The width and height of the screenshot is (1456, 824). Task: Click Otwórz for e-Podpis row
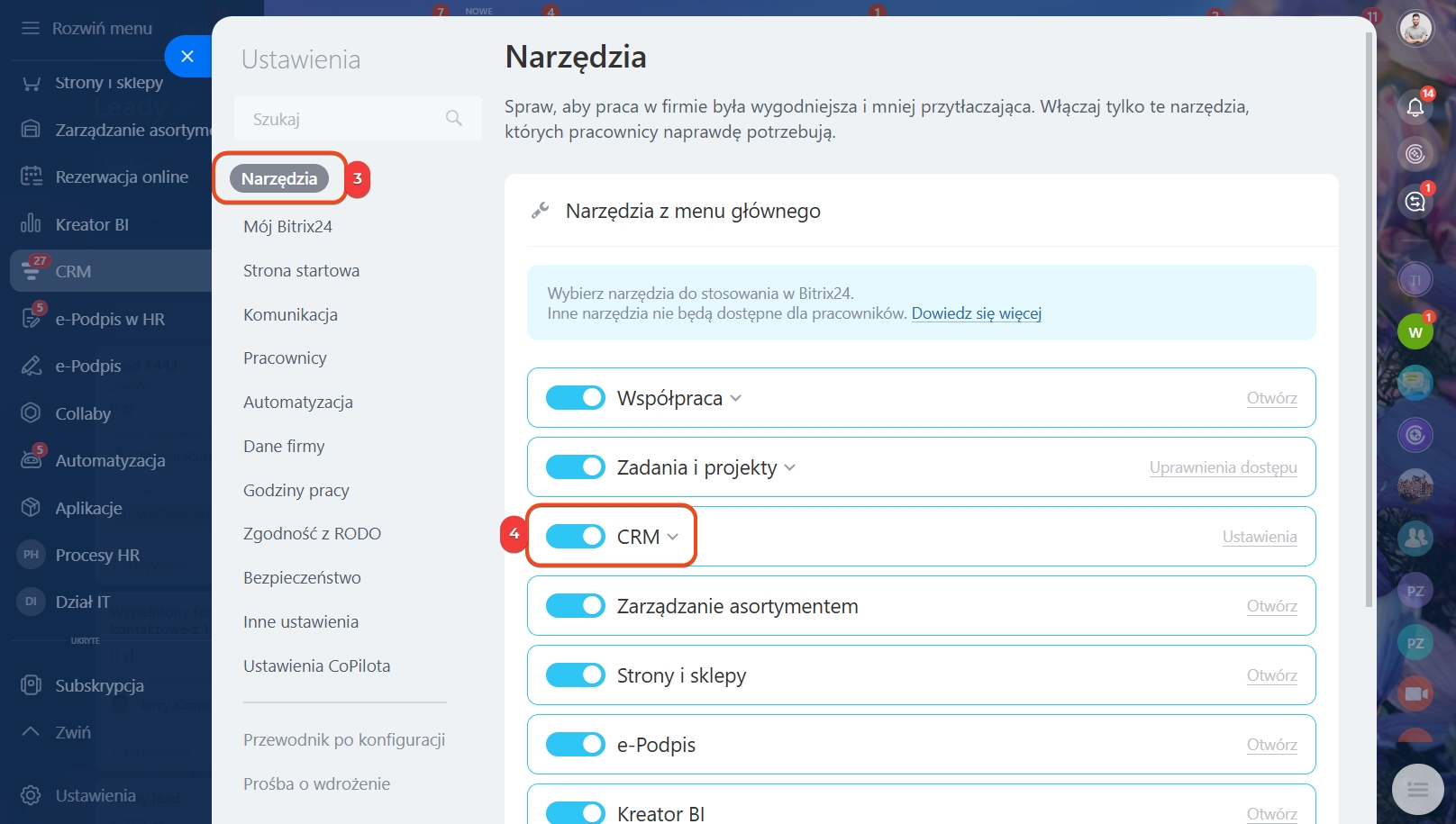click(x=1271, y=745)
